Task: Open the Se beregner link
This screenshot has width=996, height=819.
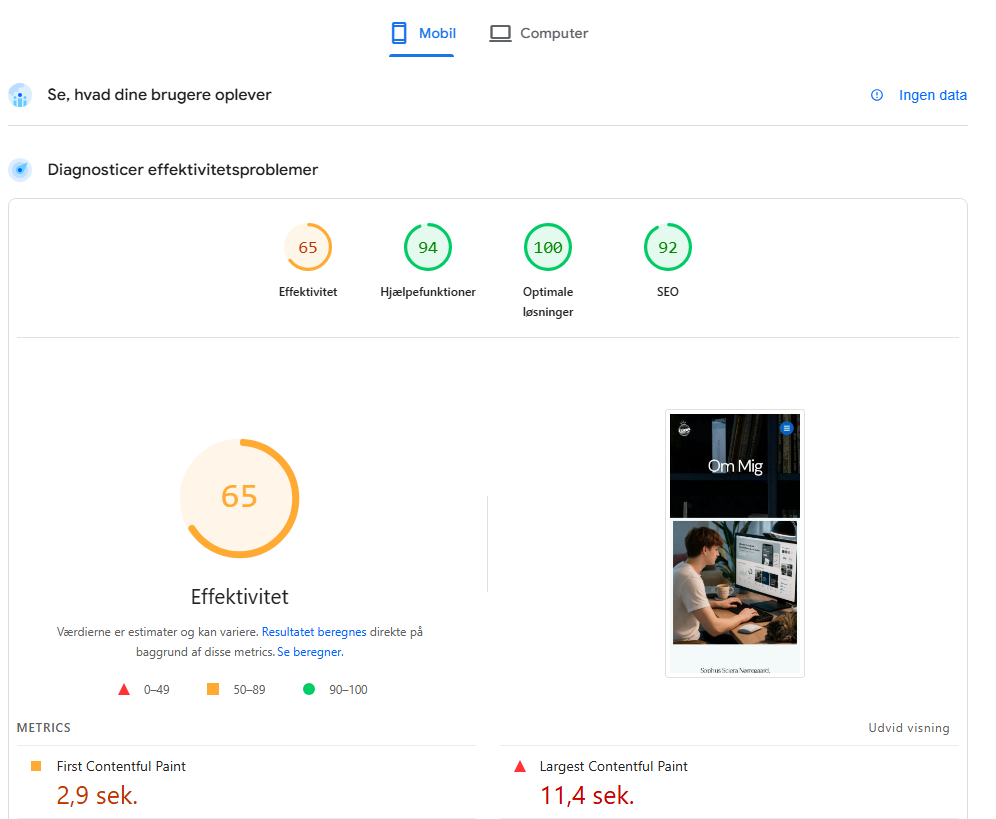Action: point(310,652)
